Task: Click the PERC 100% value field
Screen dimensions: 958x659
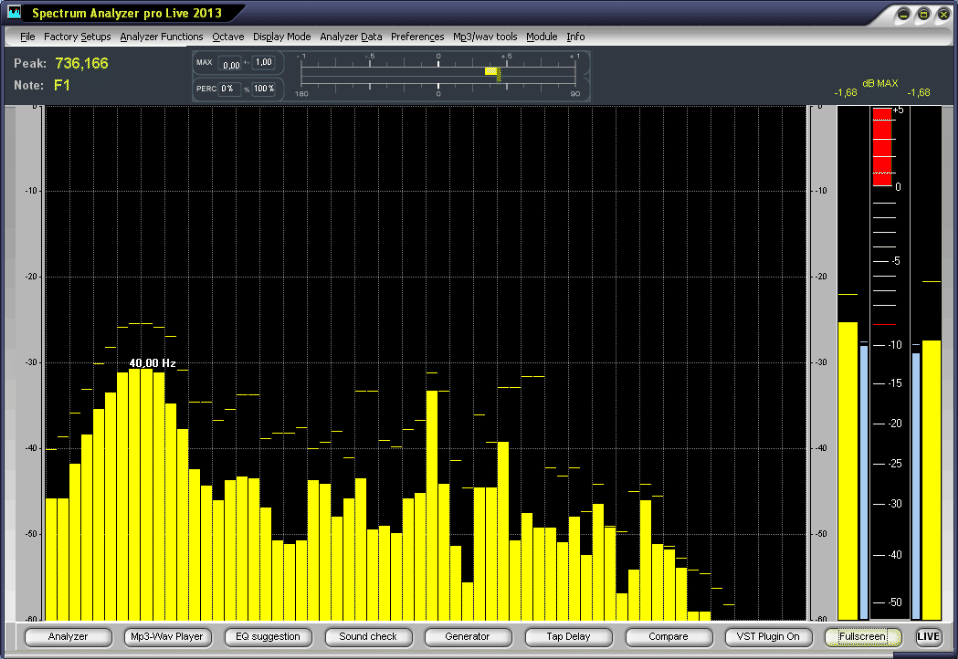Action: point(263,88)
